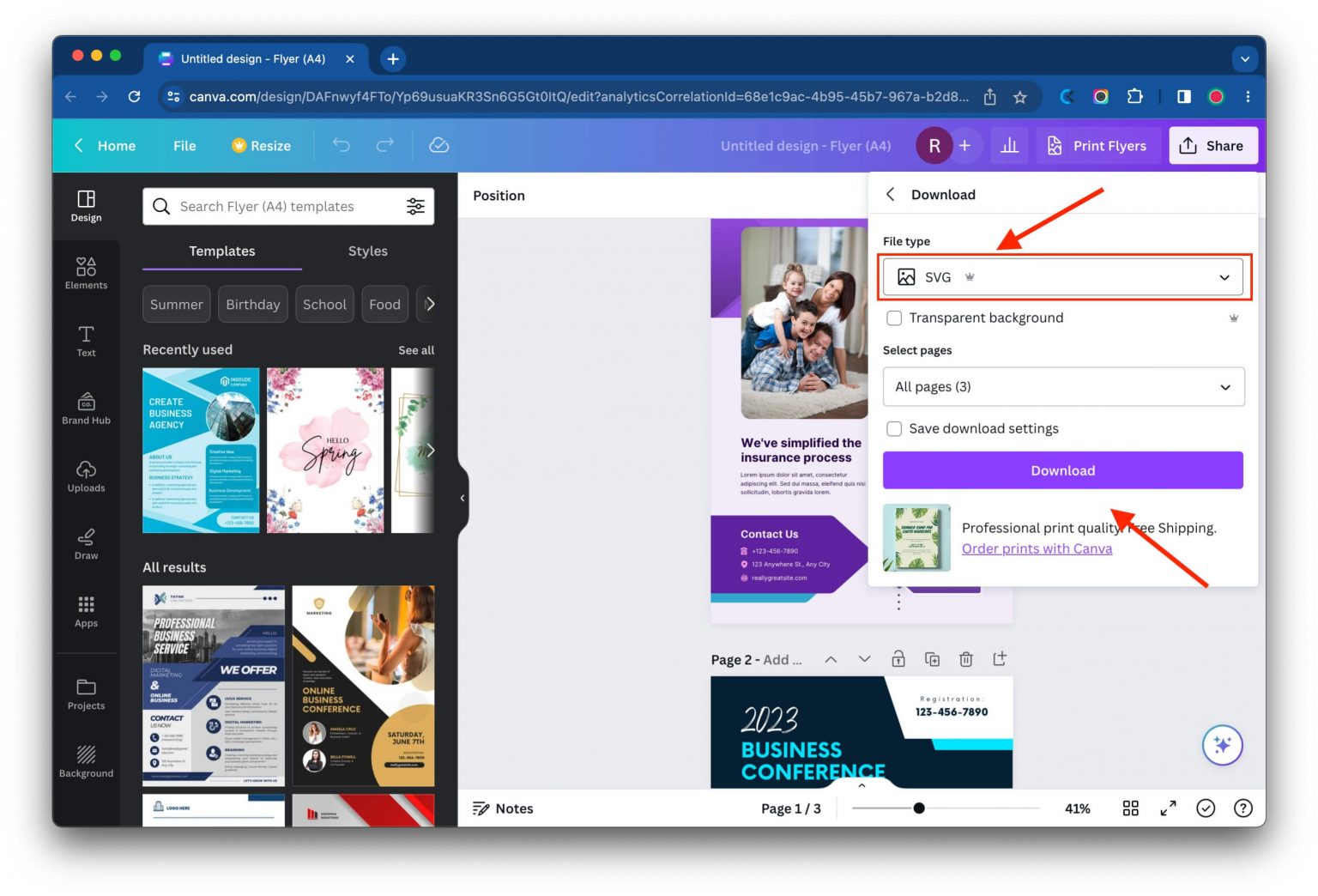Adjust the zoom slider
The height and width of the screenshot is (896, 1318).
[920, 808]
